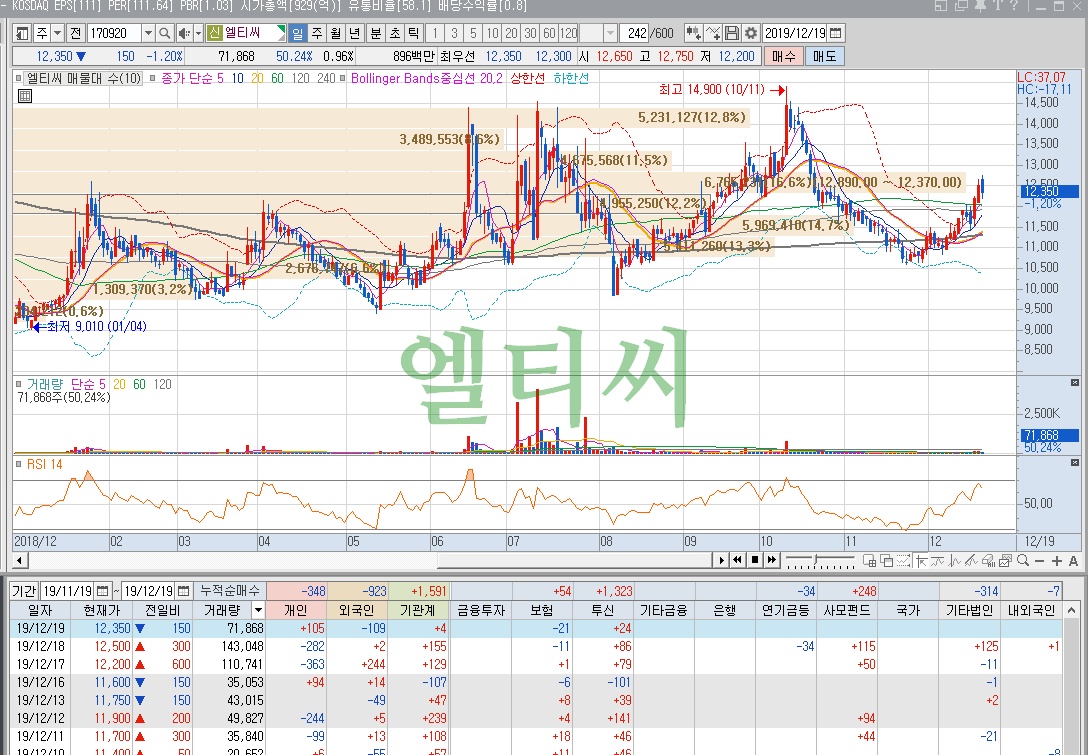Open 거래량 column sort dropdown arrow
The height and width of the screenshot is (755, 1088).
point(258,610)
